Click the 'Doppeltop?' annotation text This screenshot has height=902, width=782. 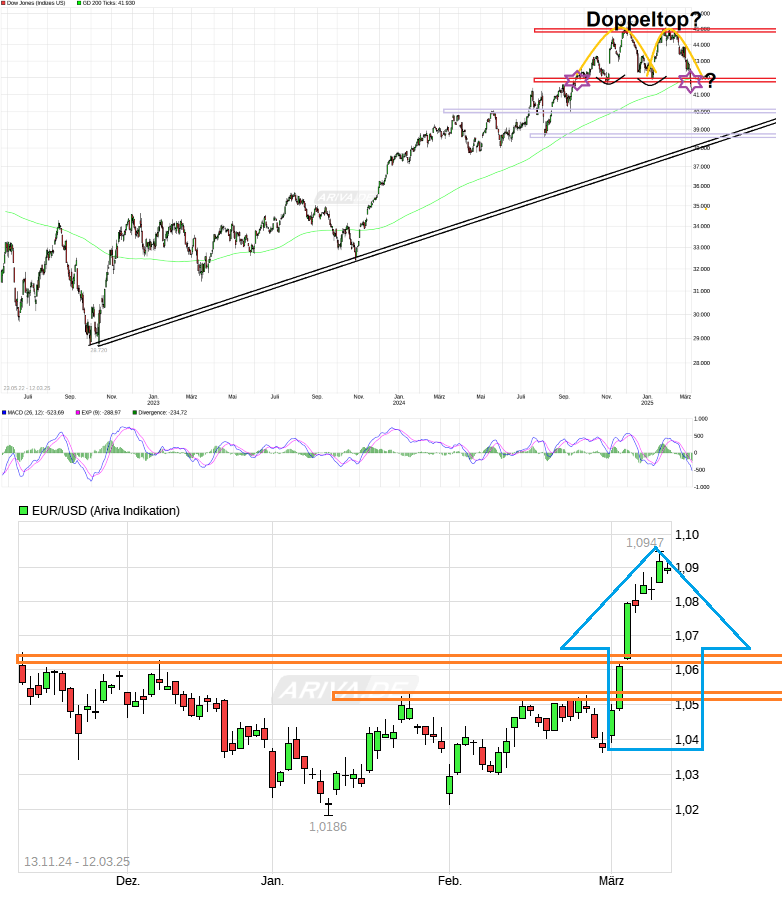[642, 20]
